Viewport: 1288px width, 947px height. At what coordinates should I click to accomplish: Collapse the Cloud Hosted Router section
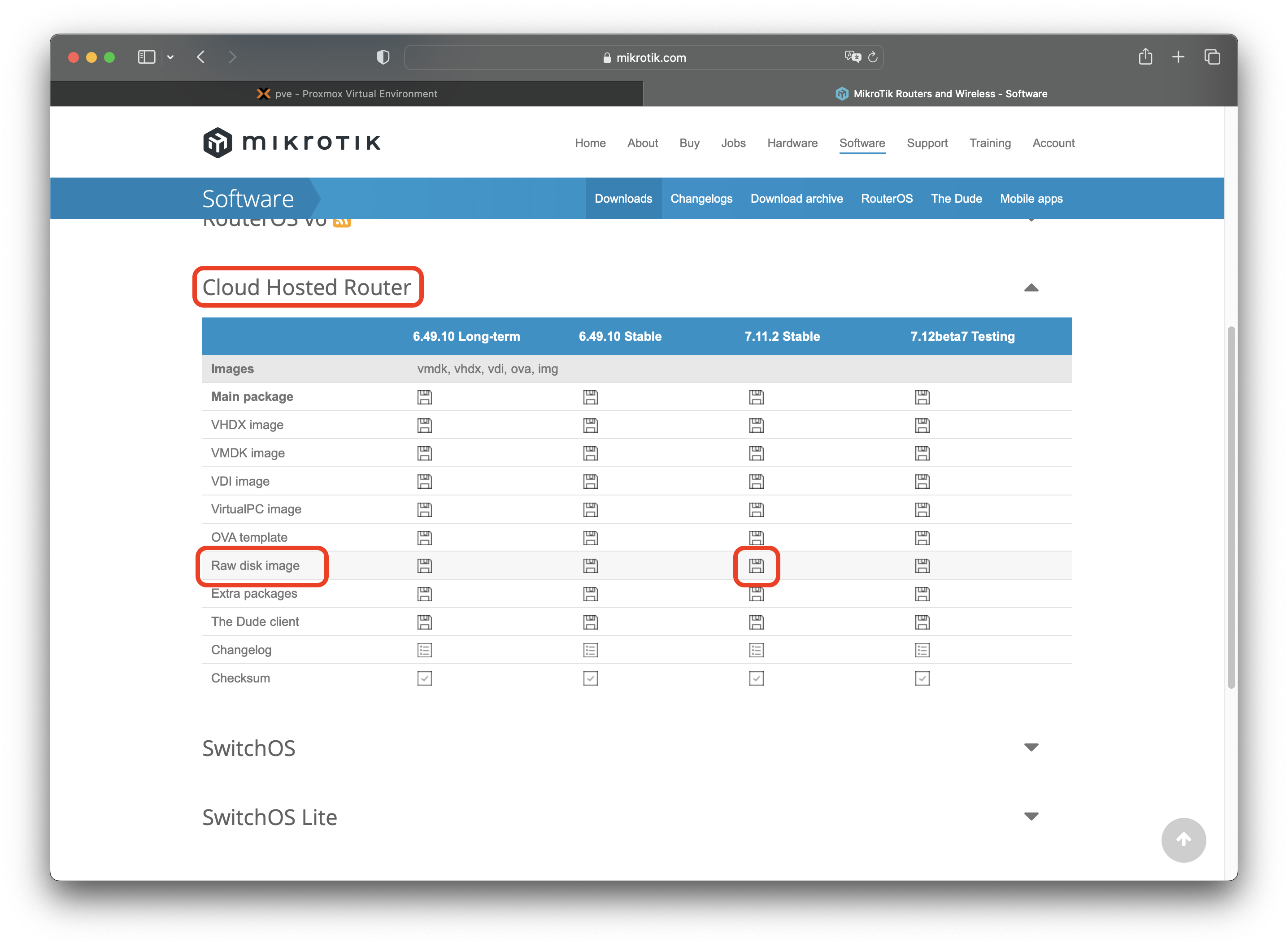[x=1031, y=288]
